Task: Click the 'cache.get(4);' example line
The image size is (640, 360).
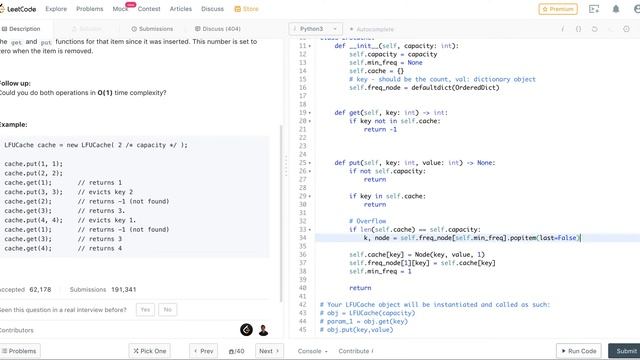Action: pyautogui.click(x=28, y=248)
